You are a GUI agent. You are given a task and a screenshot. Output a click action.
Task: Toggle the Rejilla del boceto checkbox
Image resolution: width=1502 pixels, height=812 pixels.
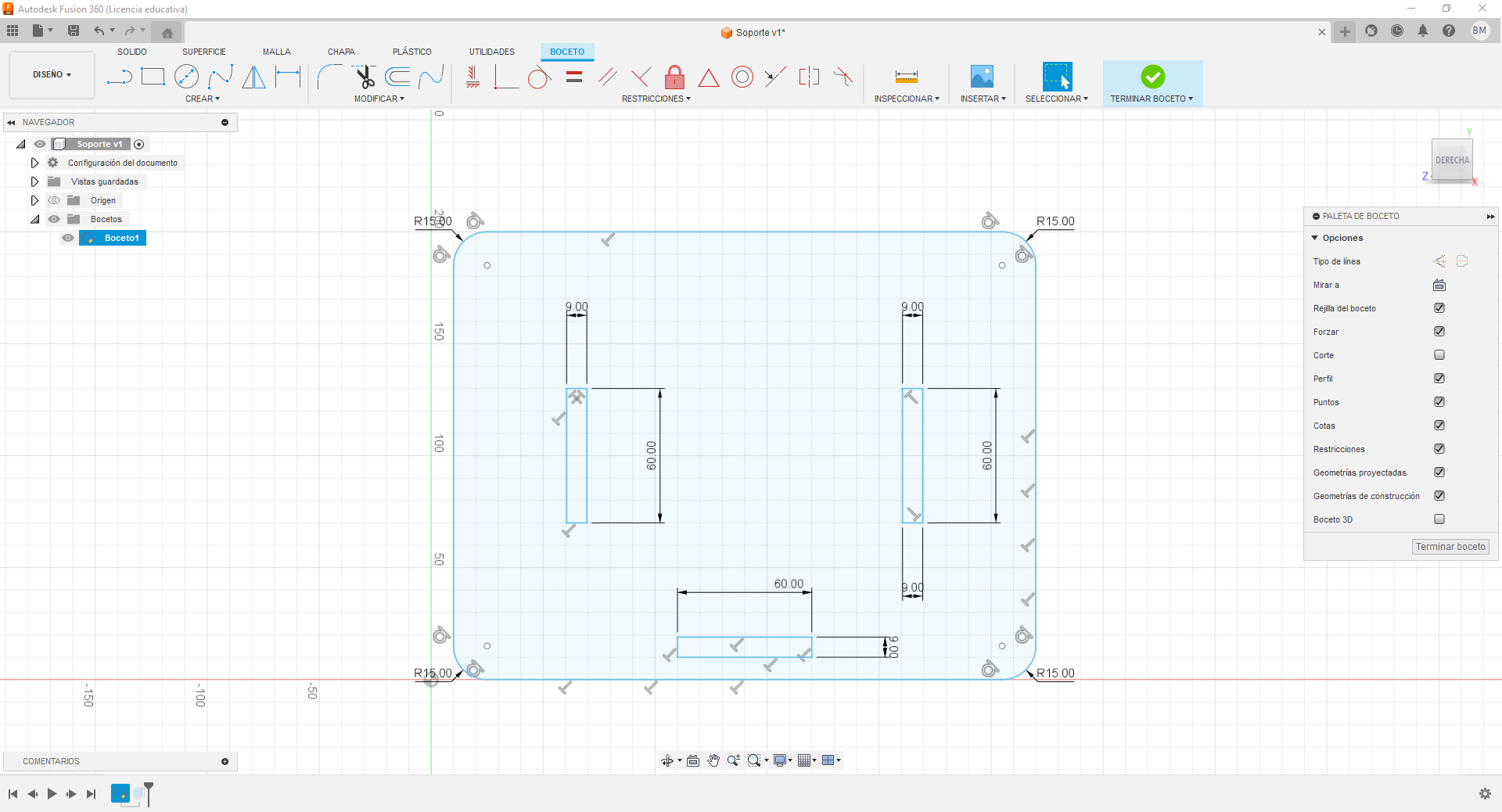(1439, 308)
